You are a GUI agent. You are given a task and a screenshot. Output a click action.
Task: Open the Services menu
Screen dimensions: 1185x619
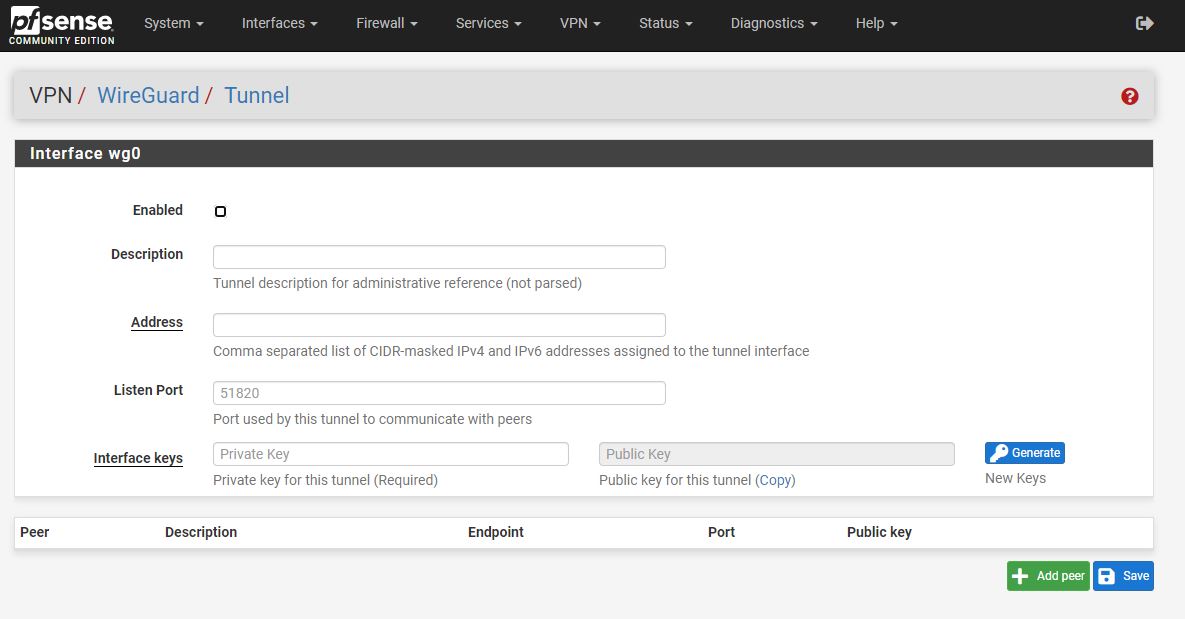488,23
